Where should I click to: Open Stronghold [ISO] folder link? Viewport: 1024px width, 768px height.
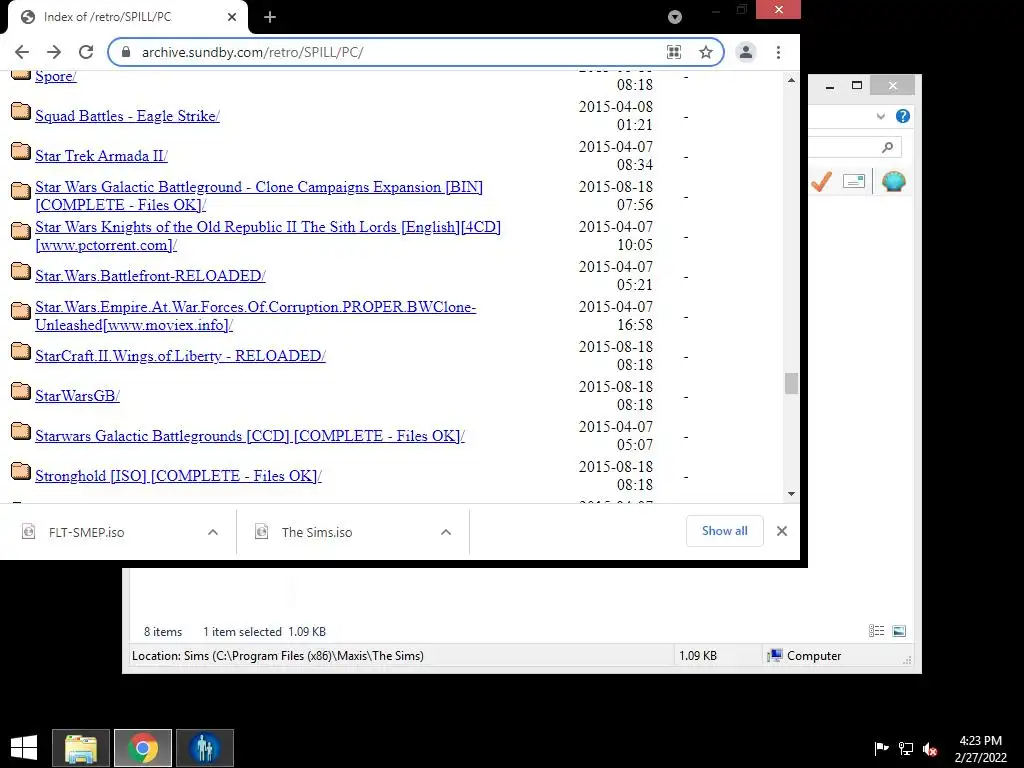click(178, 475)
